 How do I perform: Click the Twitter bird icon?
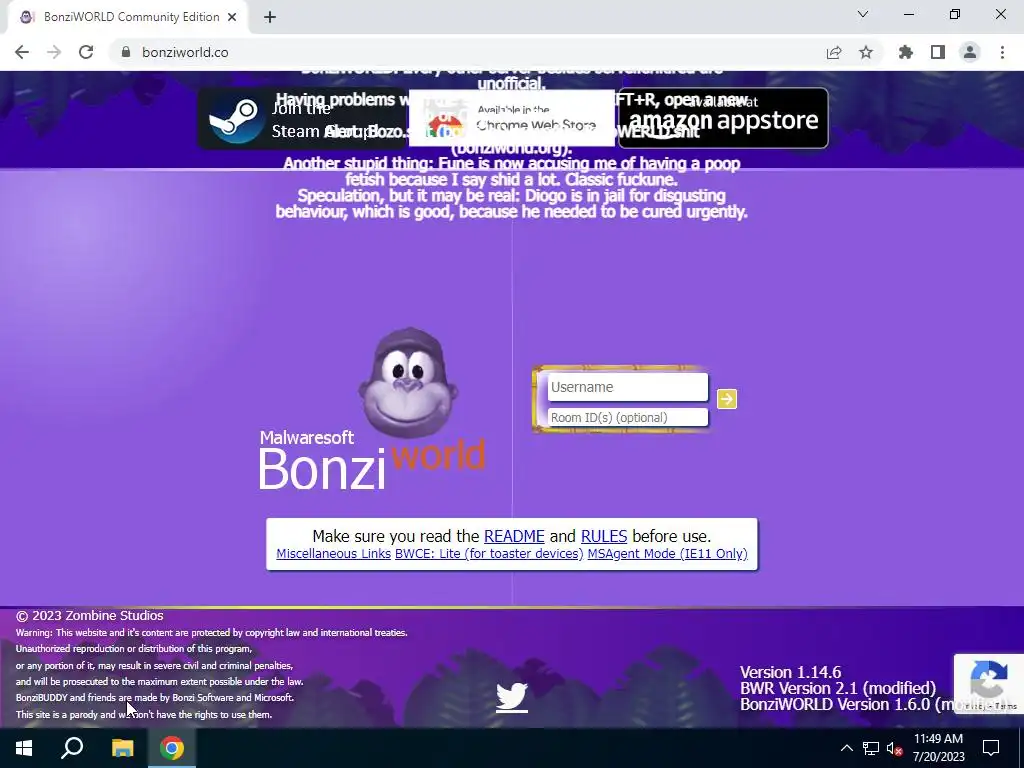tap(511, 696)
